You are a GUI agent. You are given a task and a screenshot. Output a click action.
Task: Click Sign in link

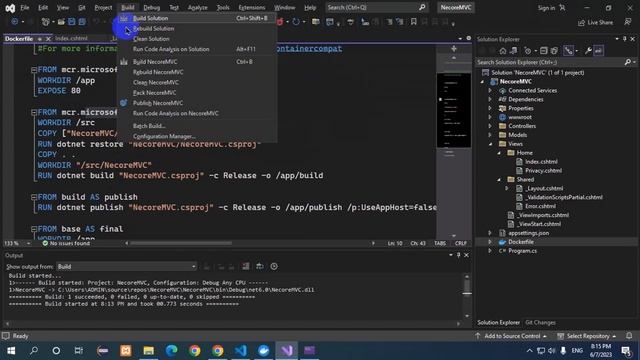point(546,8)
